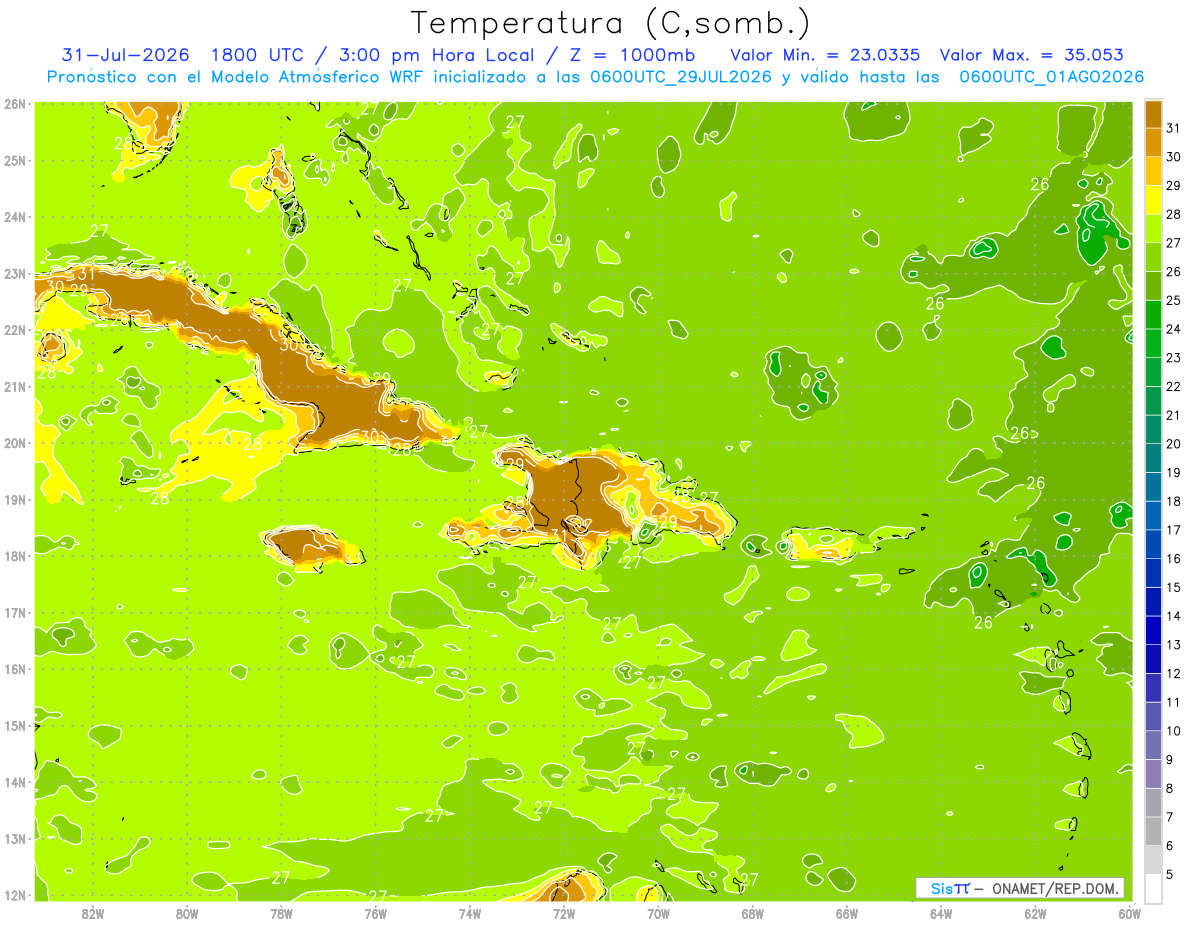Image resolution: width=1200 pixels, height=927 pixels.
Task: Select longitude label "64W"
Action: point(941,913)
